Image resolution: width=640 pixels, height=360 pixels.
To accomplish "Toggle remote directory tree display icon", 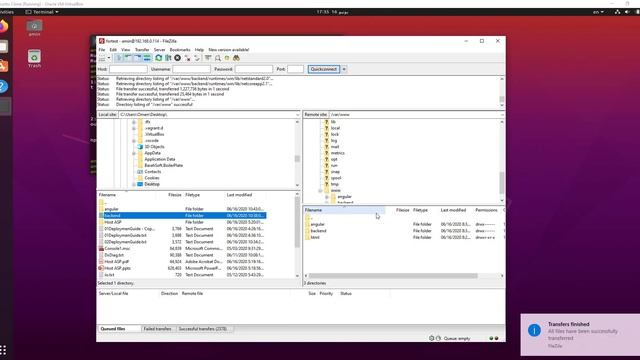I will (138, 58).
